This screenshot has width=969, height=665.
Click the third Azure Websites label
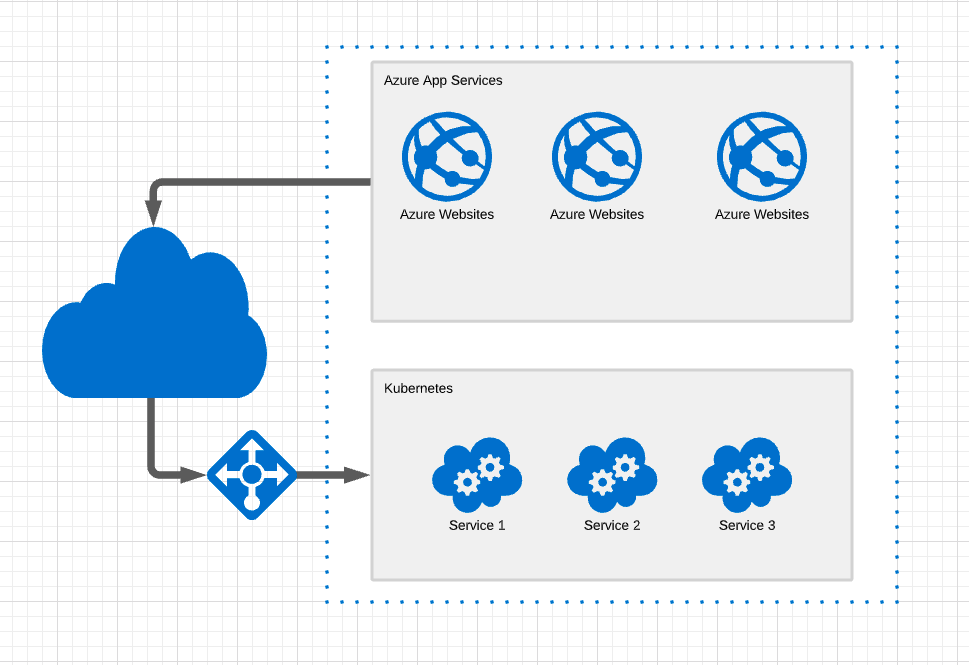pyautogui.click(x=761, y=214)
